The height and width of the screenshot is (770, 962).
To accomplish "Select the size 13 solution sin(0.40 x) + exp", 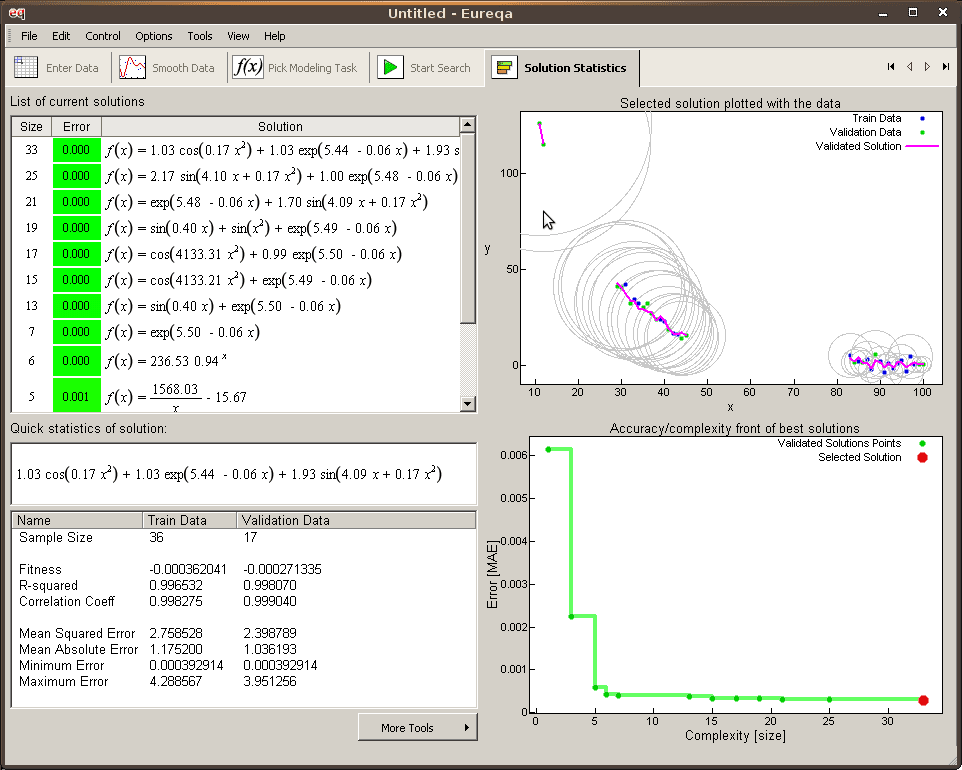I will click(x=236, y=306).
